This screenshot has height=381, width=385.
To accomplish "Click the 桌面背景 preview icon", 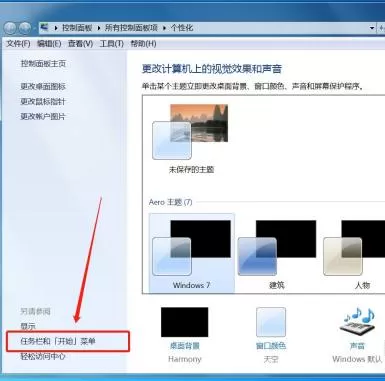I will click(185, 322).
